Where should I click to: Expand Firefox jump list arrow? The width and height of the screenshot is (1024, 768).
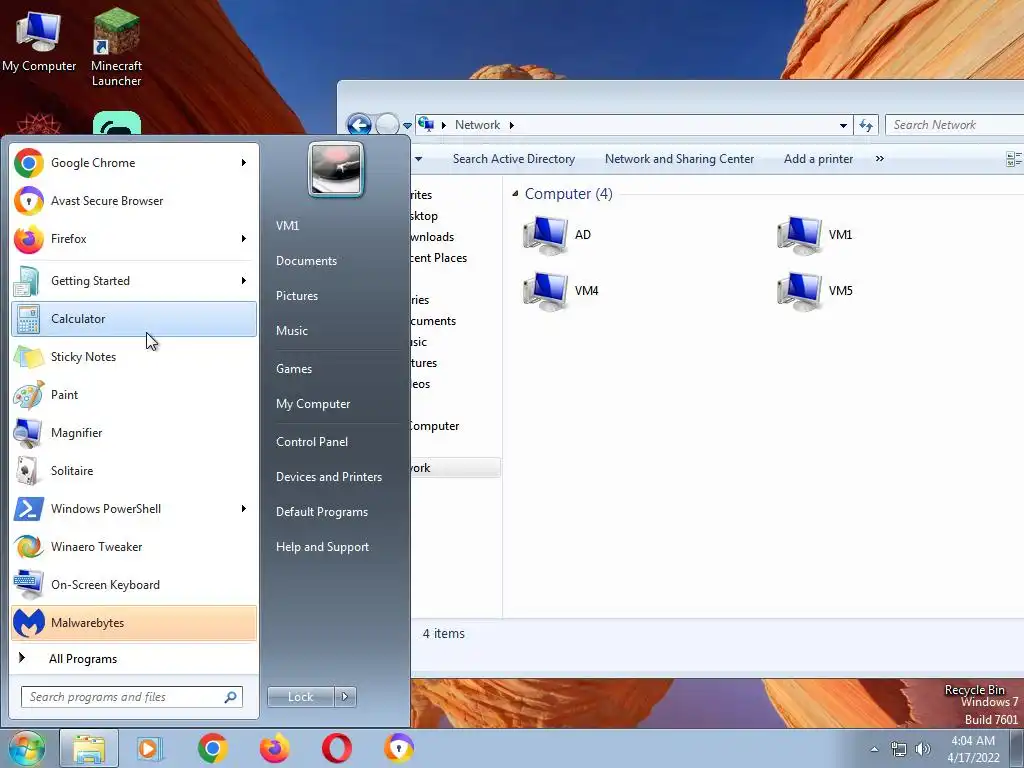pos(244,238)
